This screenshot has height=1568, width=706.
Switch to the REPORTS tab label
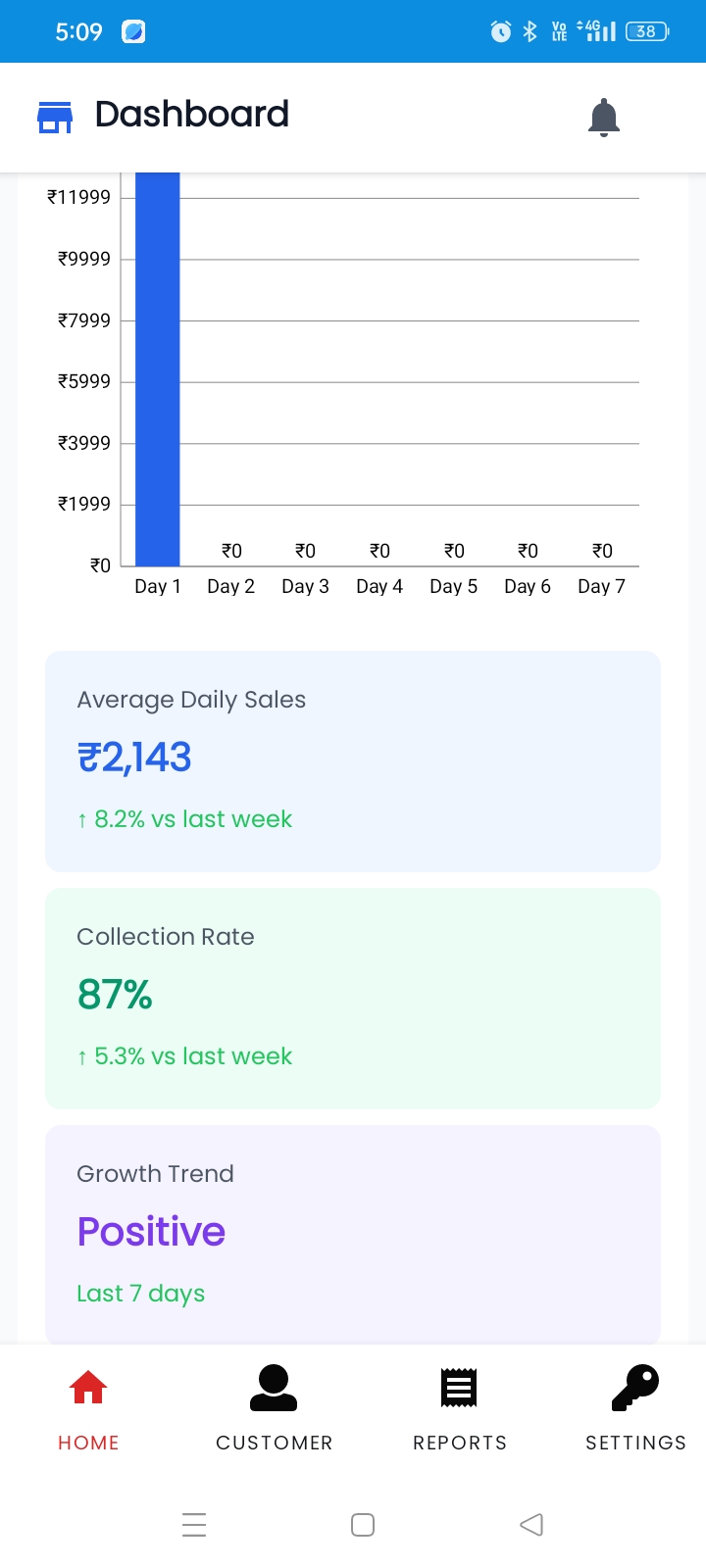pos(460,1443)
